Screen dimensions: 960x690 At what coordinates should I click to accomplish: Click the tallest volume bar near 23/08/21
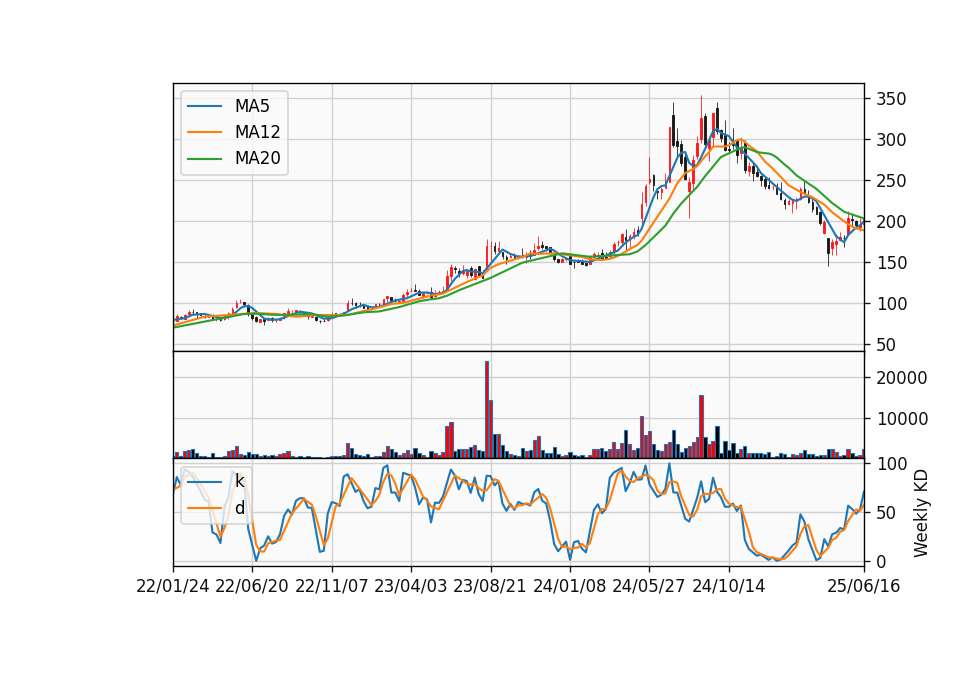pos(487,410)
